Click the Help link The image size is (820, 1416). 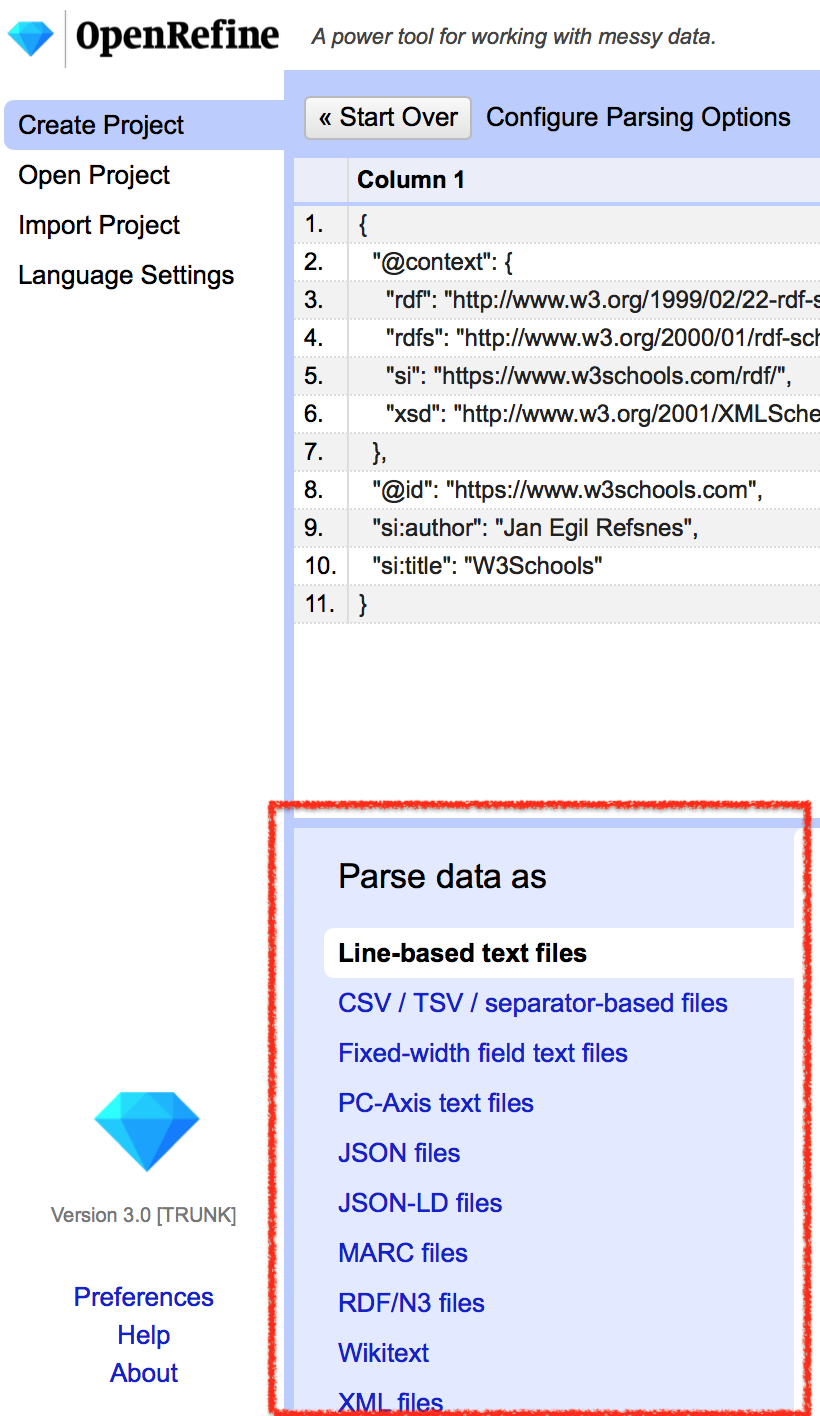144,1335
